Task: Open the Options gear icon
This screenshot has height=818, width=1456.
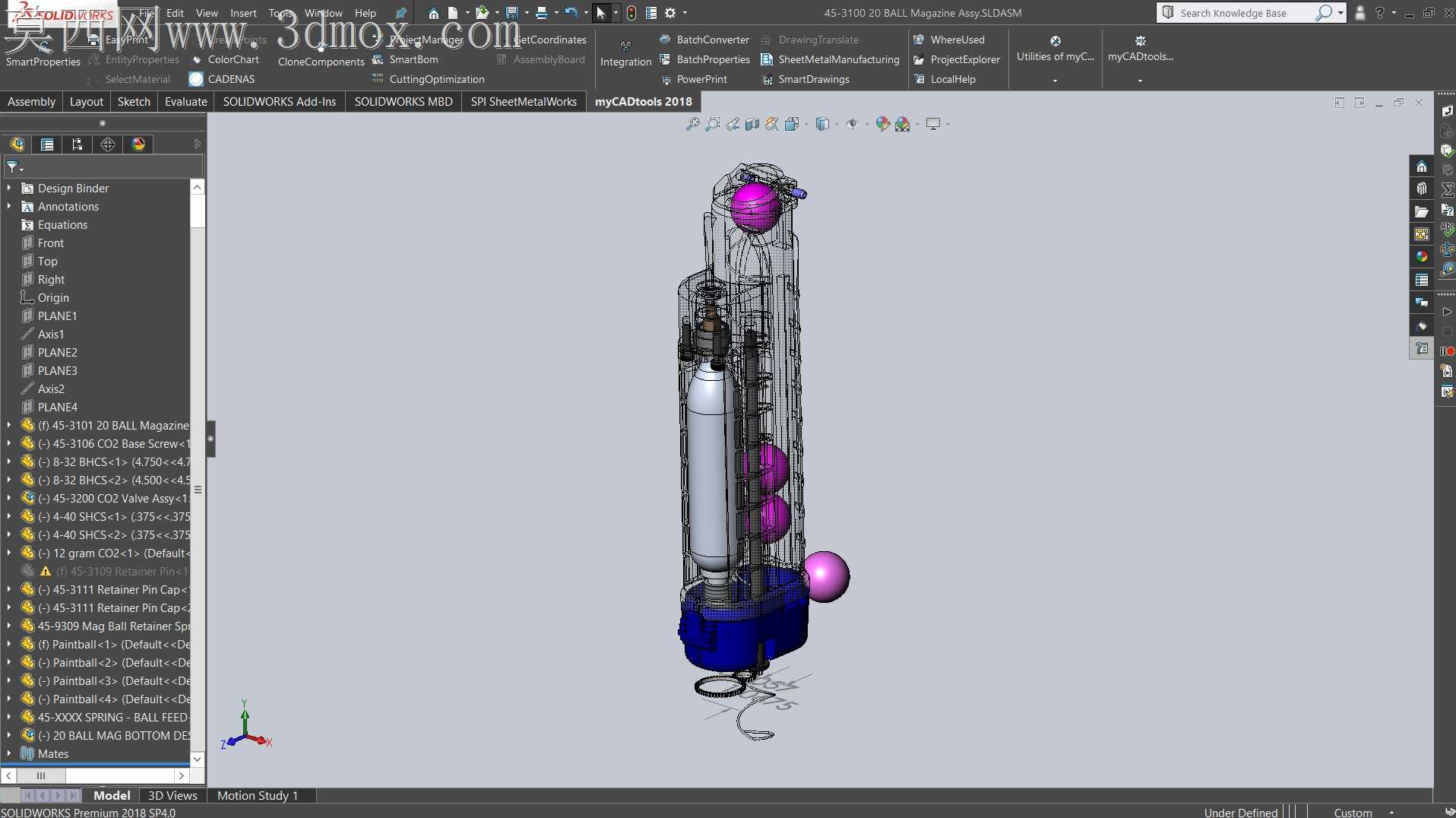Action: click(x=670, y=13)
